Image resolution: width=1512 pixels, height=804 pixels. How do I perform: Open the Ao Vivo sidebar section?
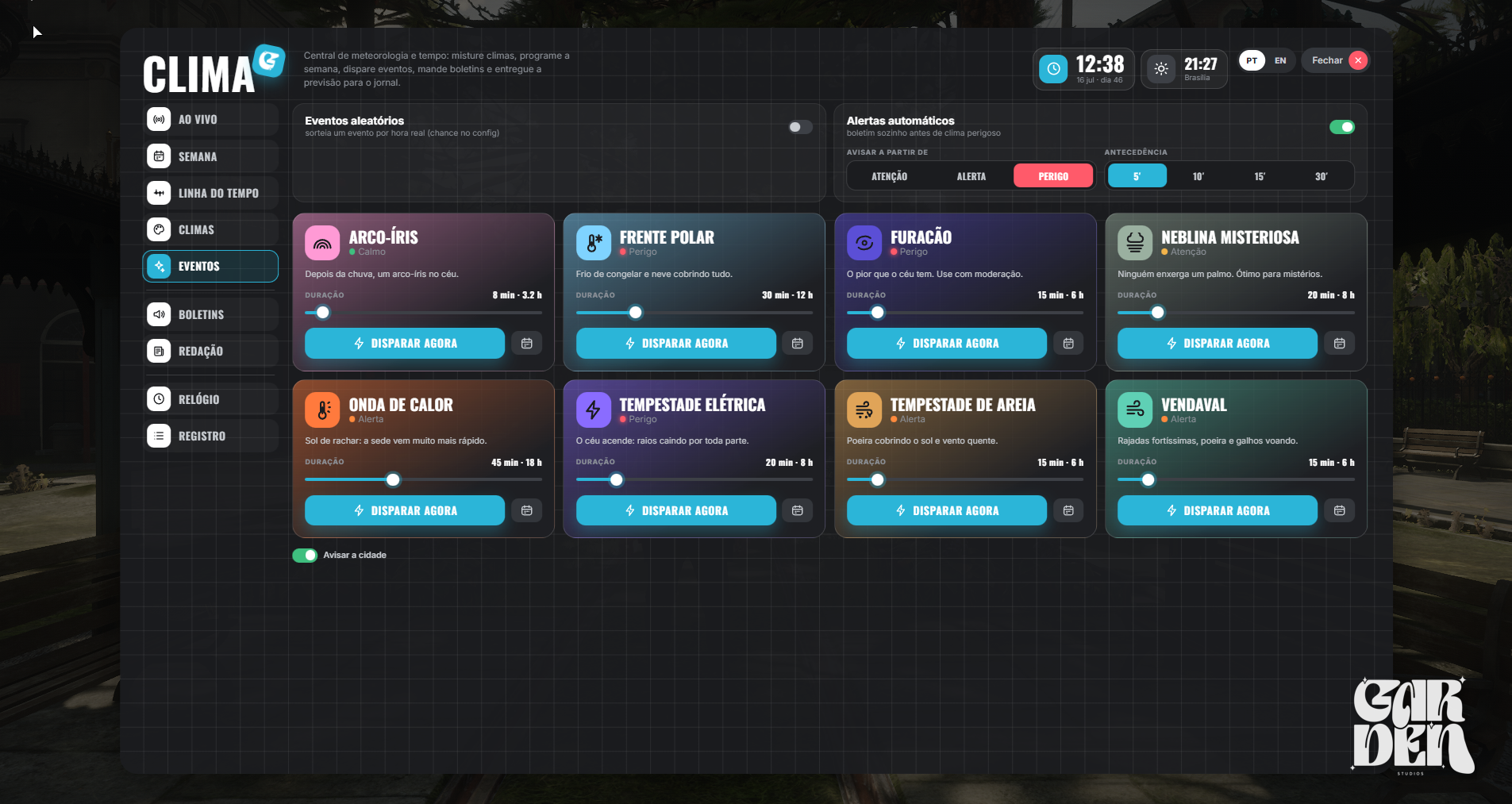[x=210, y=120]
